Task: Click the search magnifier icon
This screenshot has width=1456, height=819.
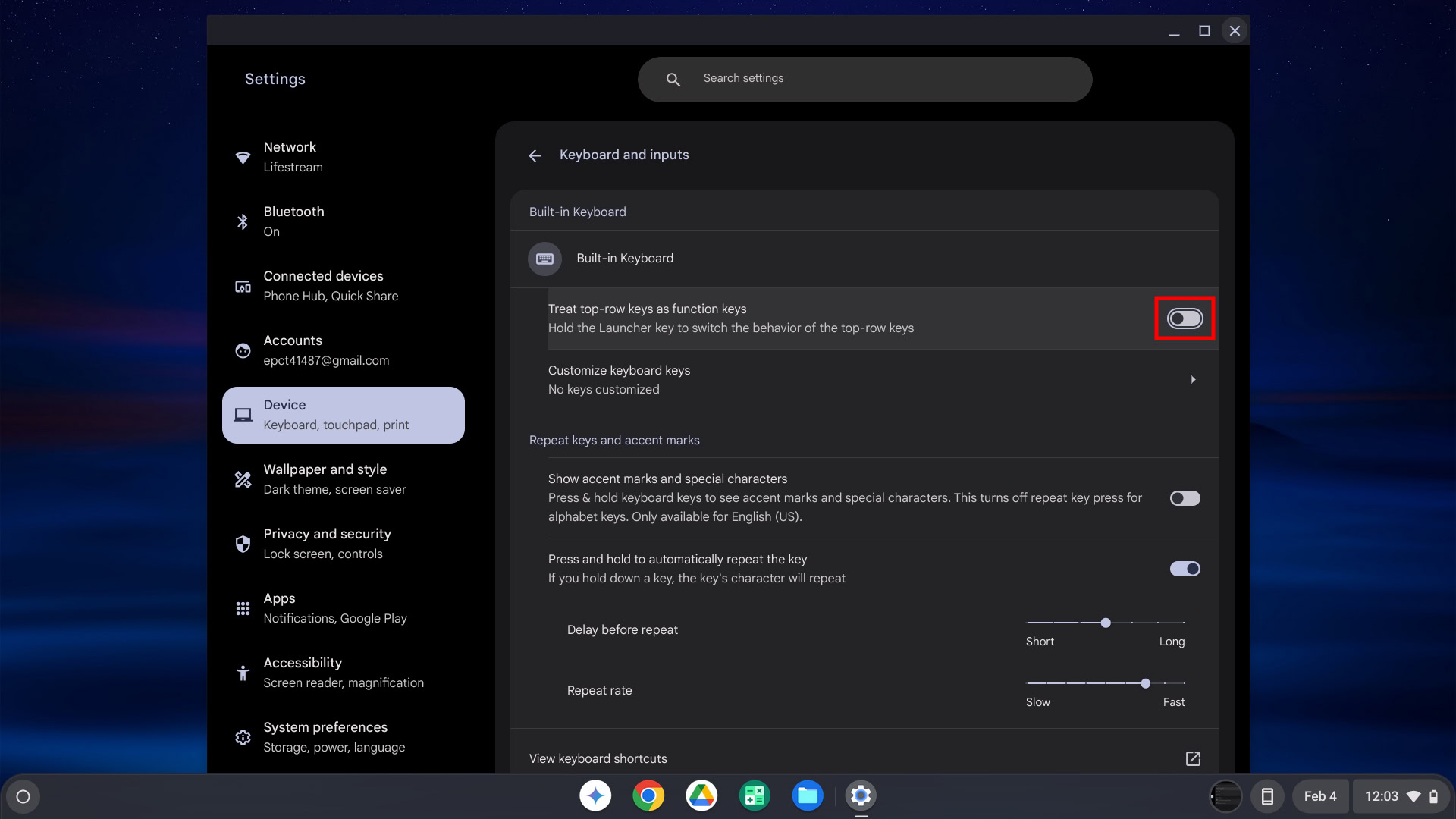Action: 673,79
